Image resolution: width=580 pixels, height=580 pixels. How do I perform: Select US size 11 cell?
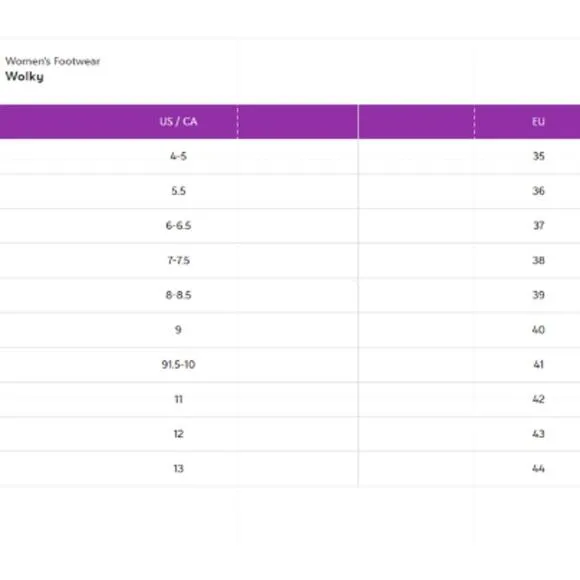tap(178, 399)
